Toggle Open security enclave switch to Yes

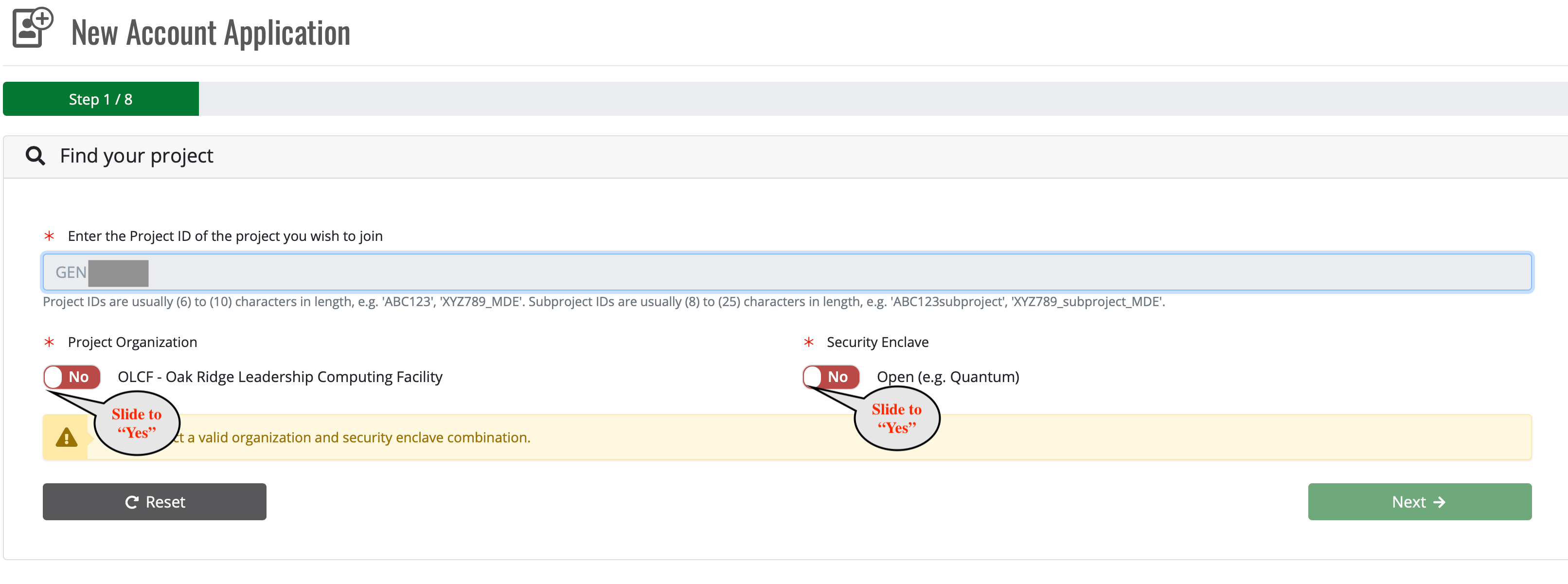click(x=831, y=377)
